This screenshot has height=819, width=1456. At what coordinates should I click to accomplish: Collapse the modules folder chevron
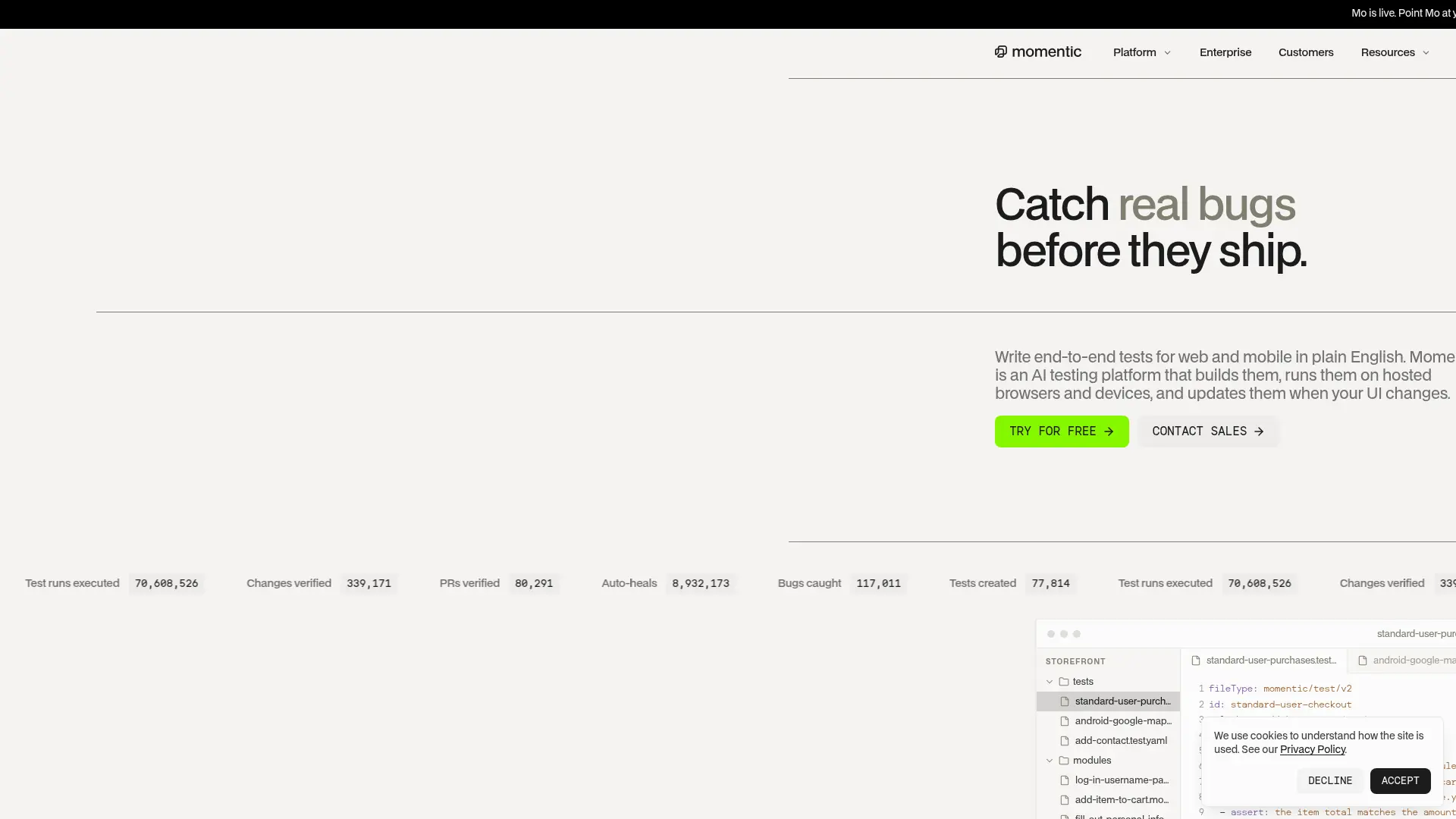coord(1050,761)
